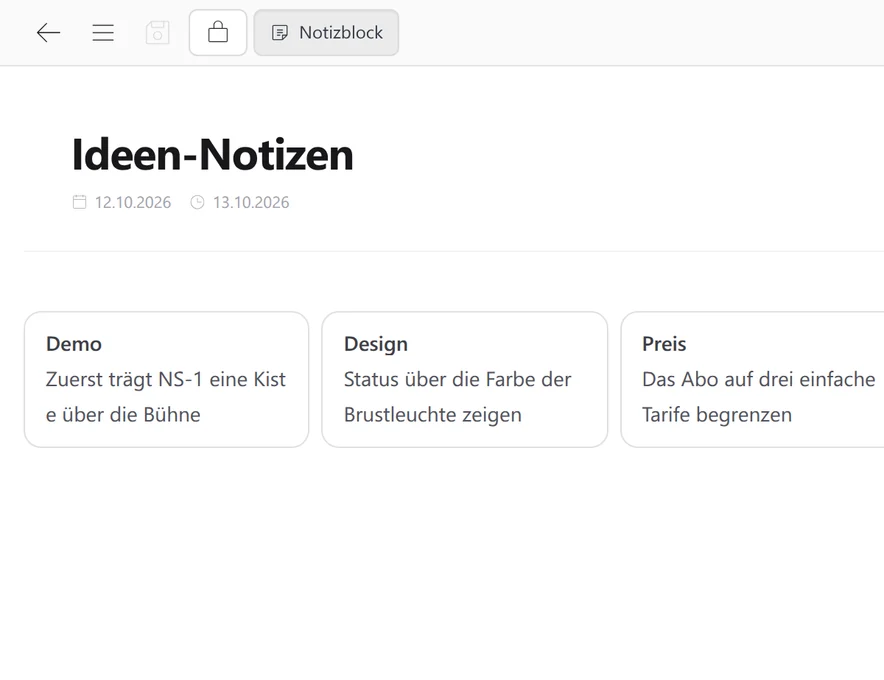Viewport: 884px width, 680px height.
Task: Click the text 'Das Abo auf drei einfache'
Action: pos(759,379)
